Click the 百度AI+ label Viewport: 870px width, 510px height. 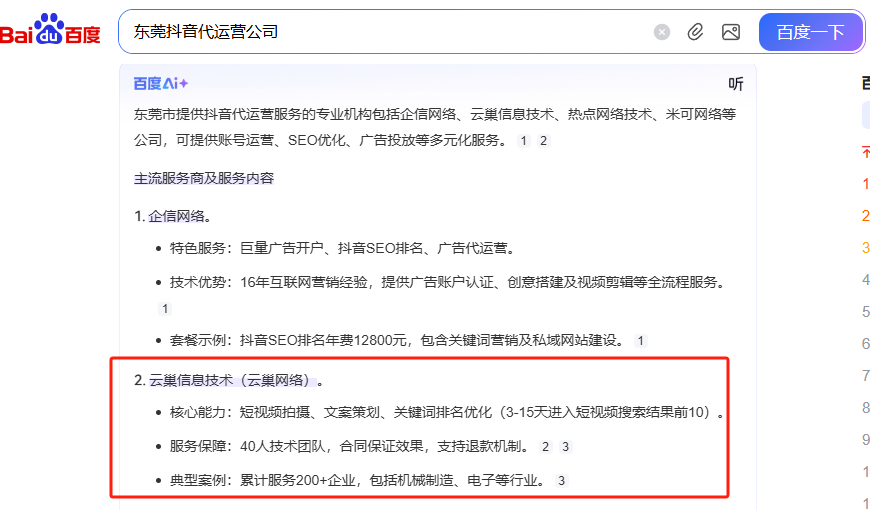pyautogui.click(x=161, y=84)
